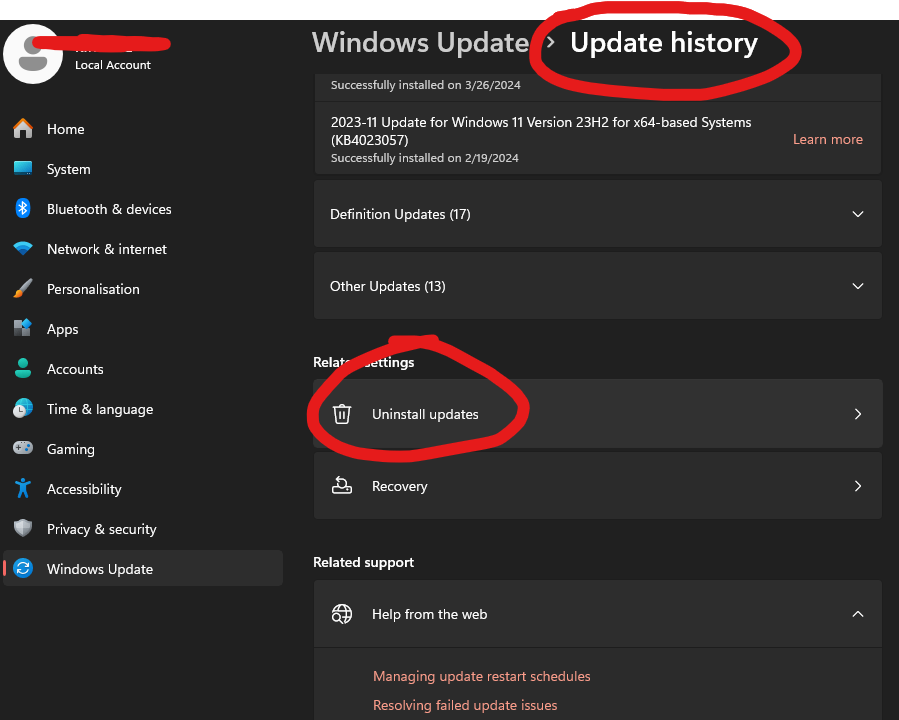The image size is (899, 720).
Task: Click the Home house icon
Action: pyautogui.click(x=23, y=128)
